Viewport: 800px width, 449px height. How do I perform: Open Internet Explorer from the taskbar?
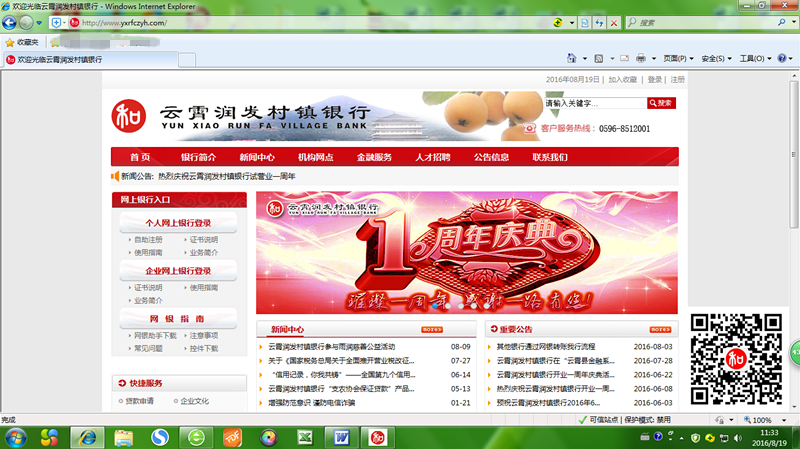coord(87,437)
